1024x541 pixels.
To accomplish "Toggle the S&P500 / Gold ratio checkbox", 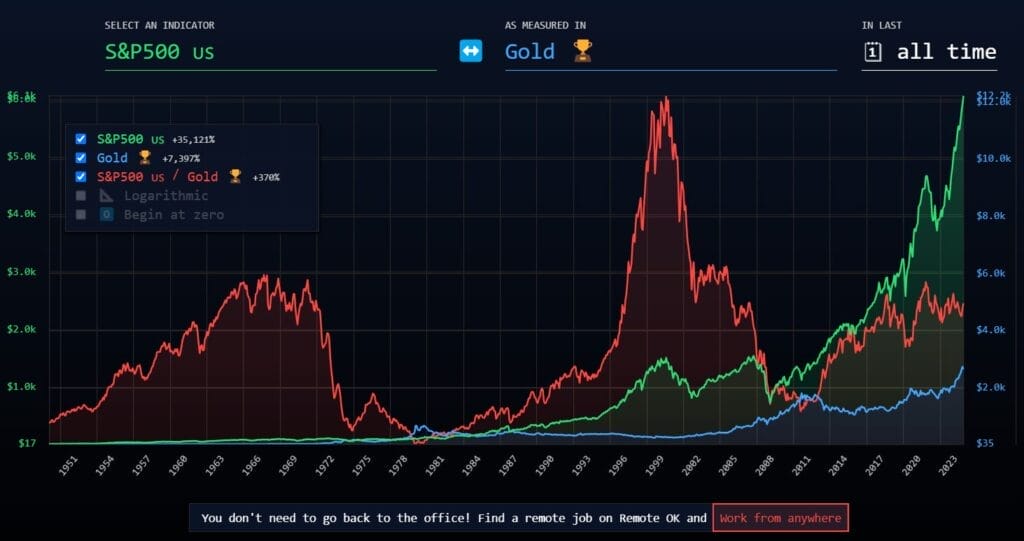I will pyautogui.click(x=81, y=177).
